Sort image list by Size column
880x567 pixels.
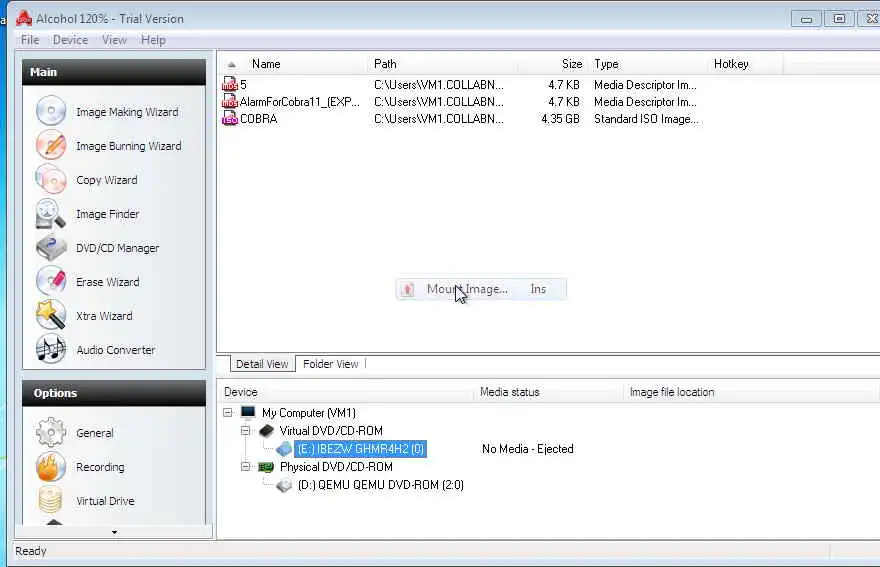click(572, 64)
